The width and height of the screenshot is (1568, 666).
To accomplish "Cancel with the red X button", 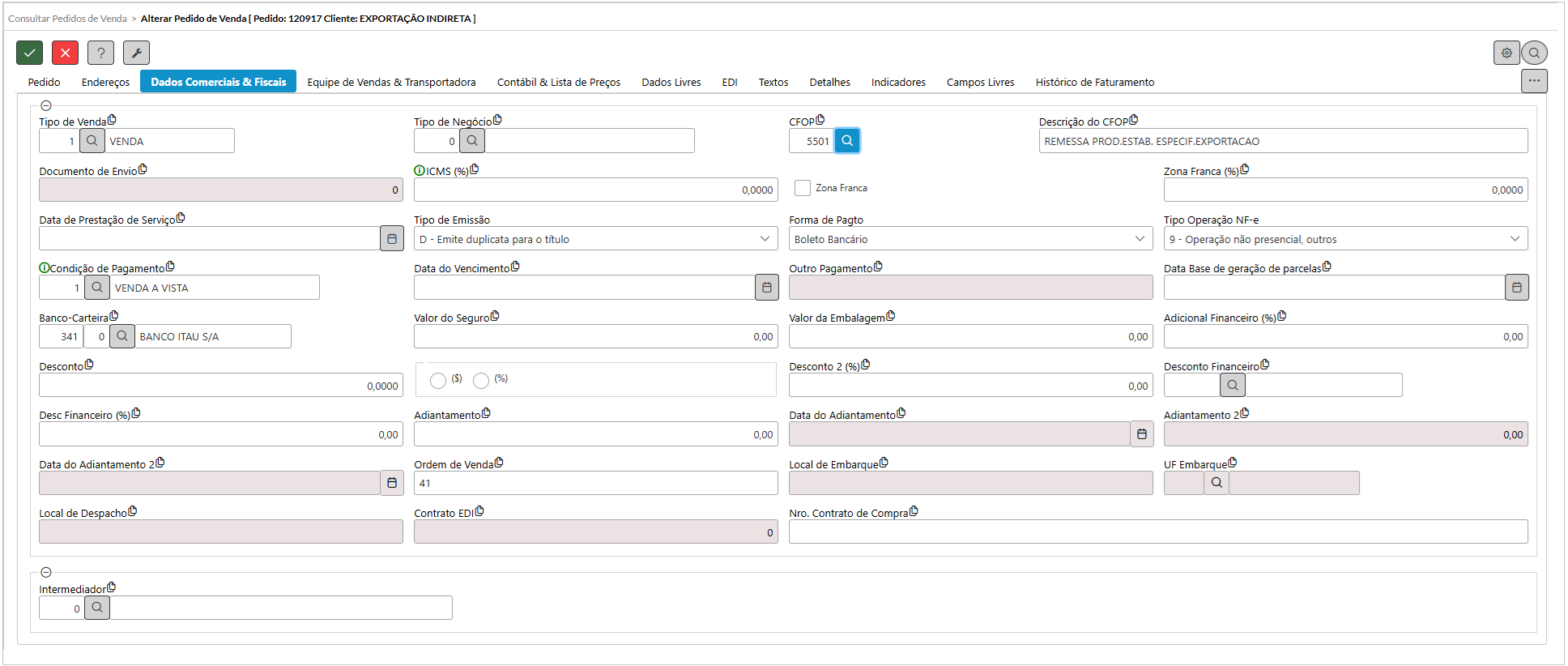I will click(66, 53).
